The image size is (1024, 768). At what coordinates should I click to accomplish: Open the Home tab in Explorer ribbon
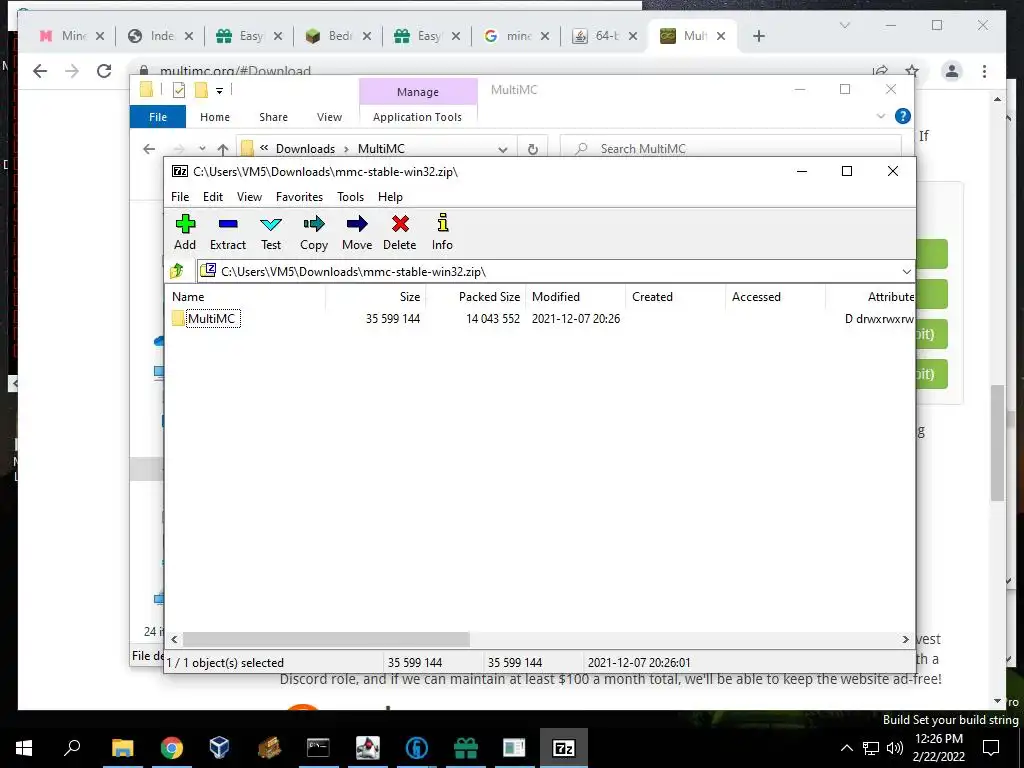(215, 117)
